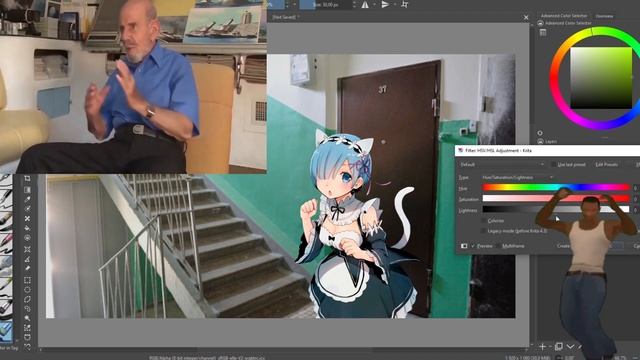Screen dimensions: 640x360
Task: Toggle the Preview checkbox
Action: (473, 246)
